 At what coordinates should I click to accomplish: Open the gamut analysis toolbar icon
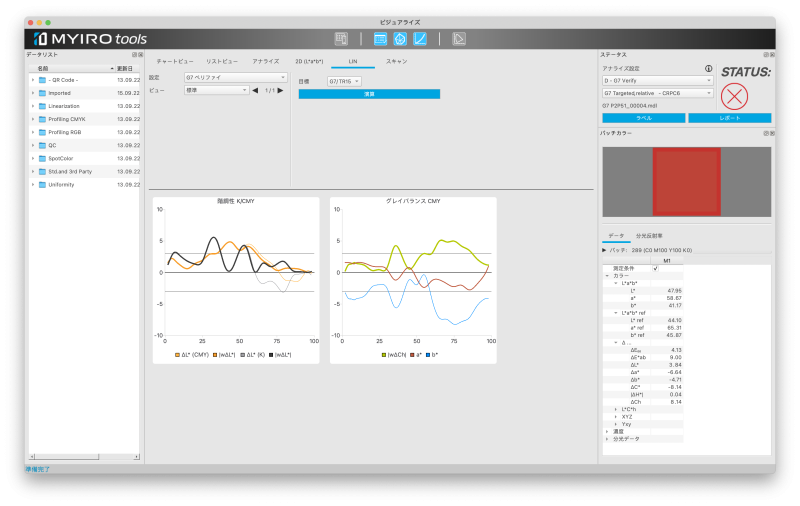400,39
